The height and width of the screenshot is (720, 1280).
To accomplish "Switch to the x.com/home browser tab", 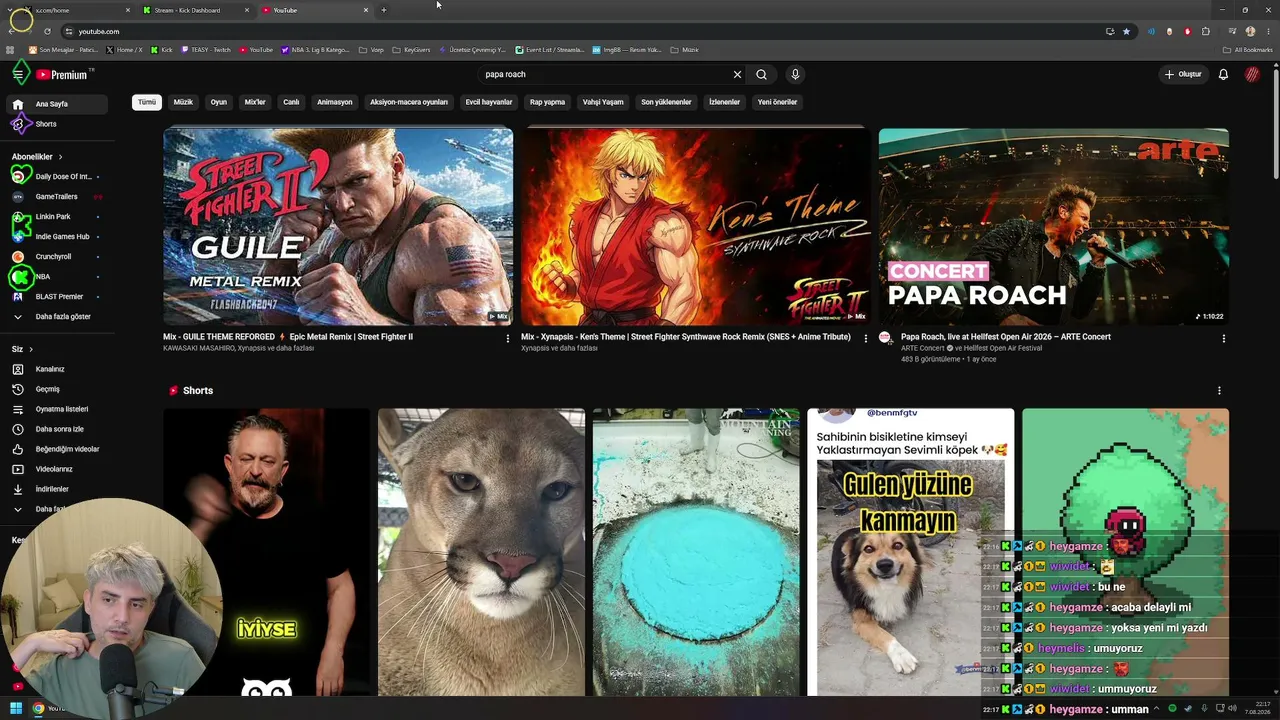I will [77, 10].
